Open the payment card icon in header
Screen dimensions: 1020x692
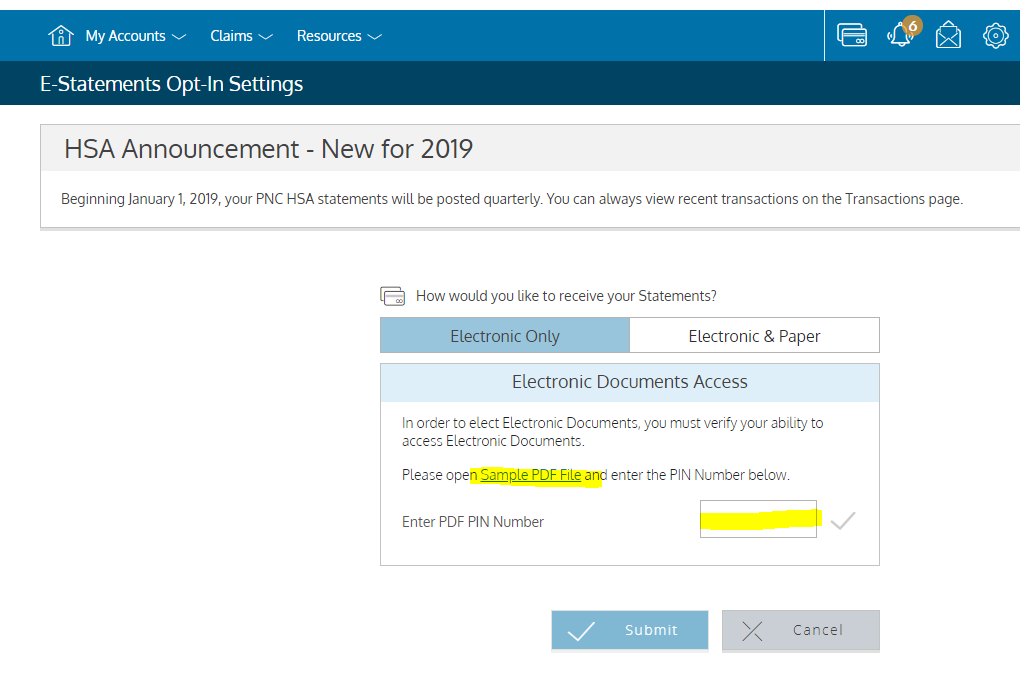coord(852,36)
